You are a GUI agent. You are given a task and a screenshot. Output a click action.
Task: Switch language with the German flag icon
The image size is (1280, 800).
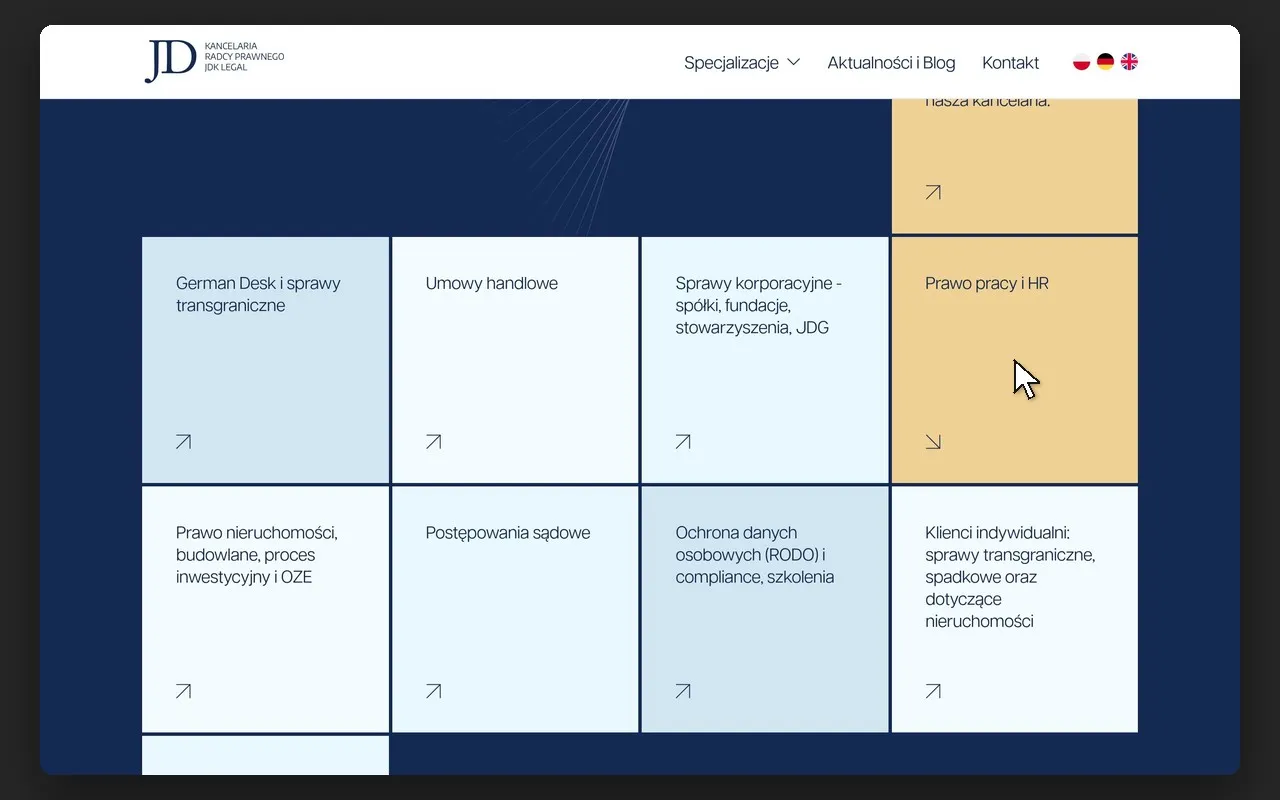click(x=1105, y=62)
